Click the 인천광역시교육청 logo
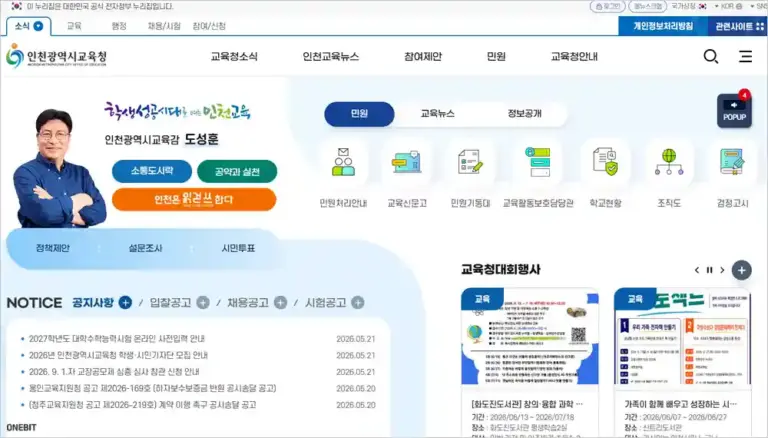 pos(57,56)
